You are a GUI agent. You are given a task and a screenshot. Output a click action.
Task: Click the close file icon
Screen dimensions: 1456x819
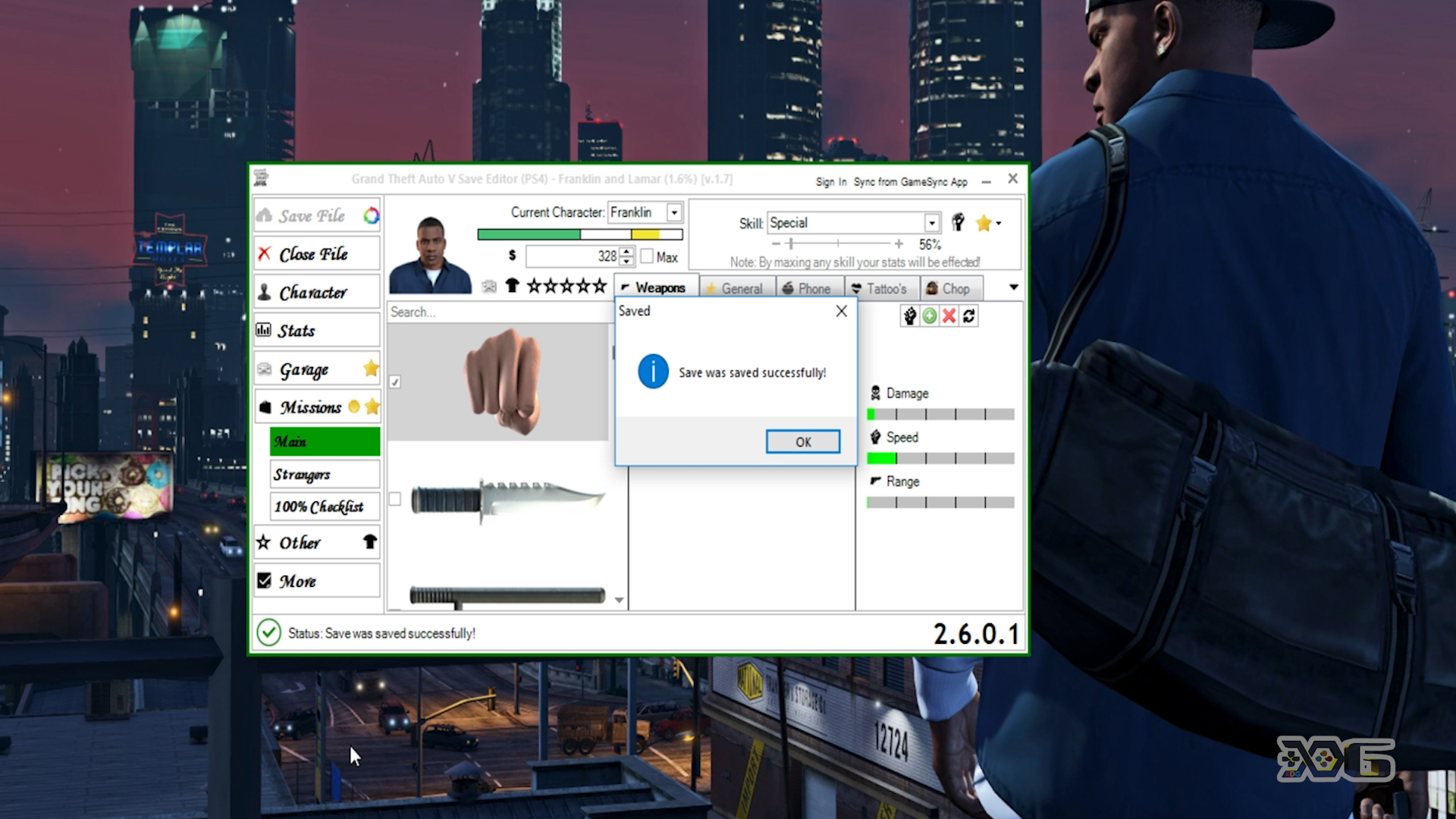click(266, 254)
